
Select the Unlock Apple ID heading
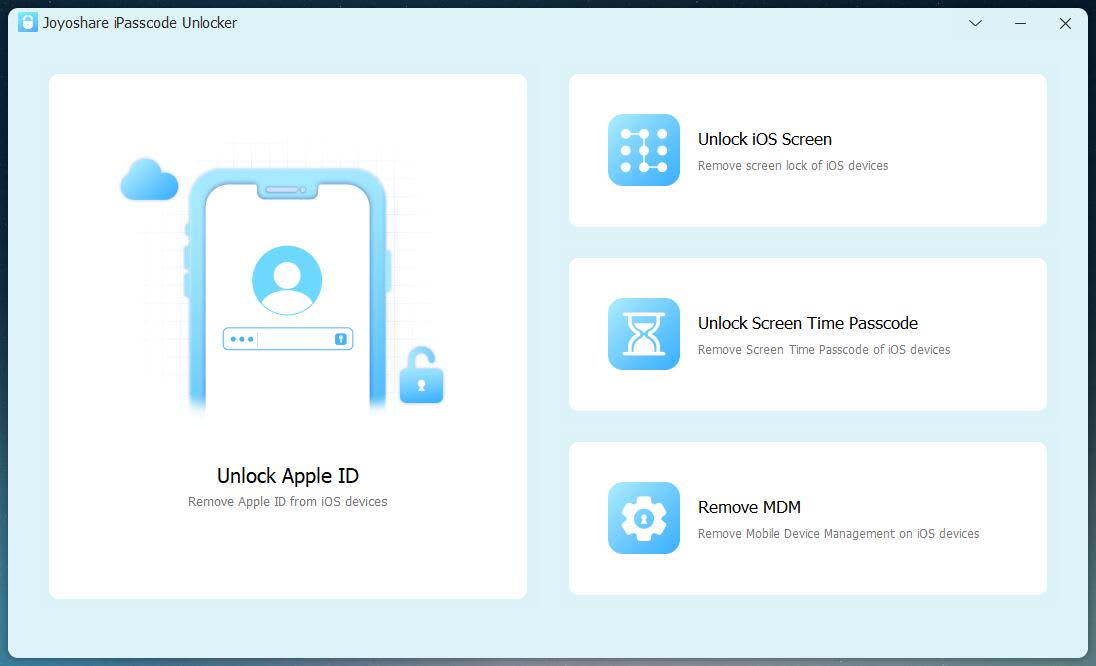click(287, 476)
